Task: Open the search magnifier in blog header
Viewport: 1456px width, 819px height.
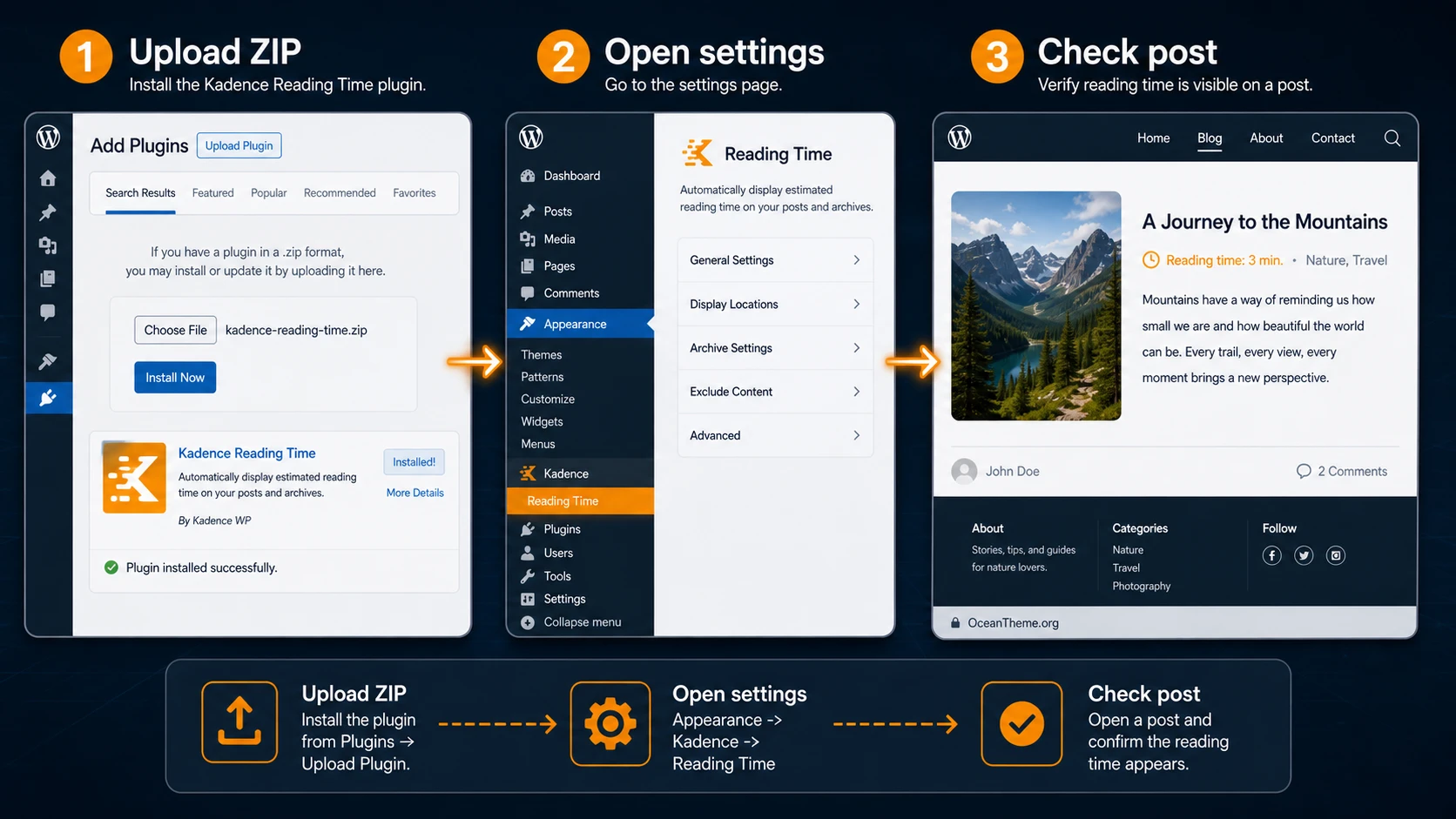Action: click(1392, 138)
